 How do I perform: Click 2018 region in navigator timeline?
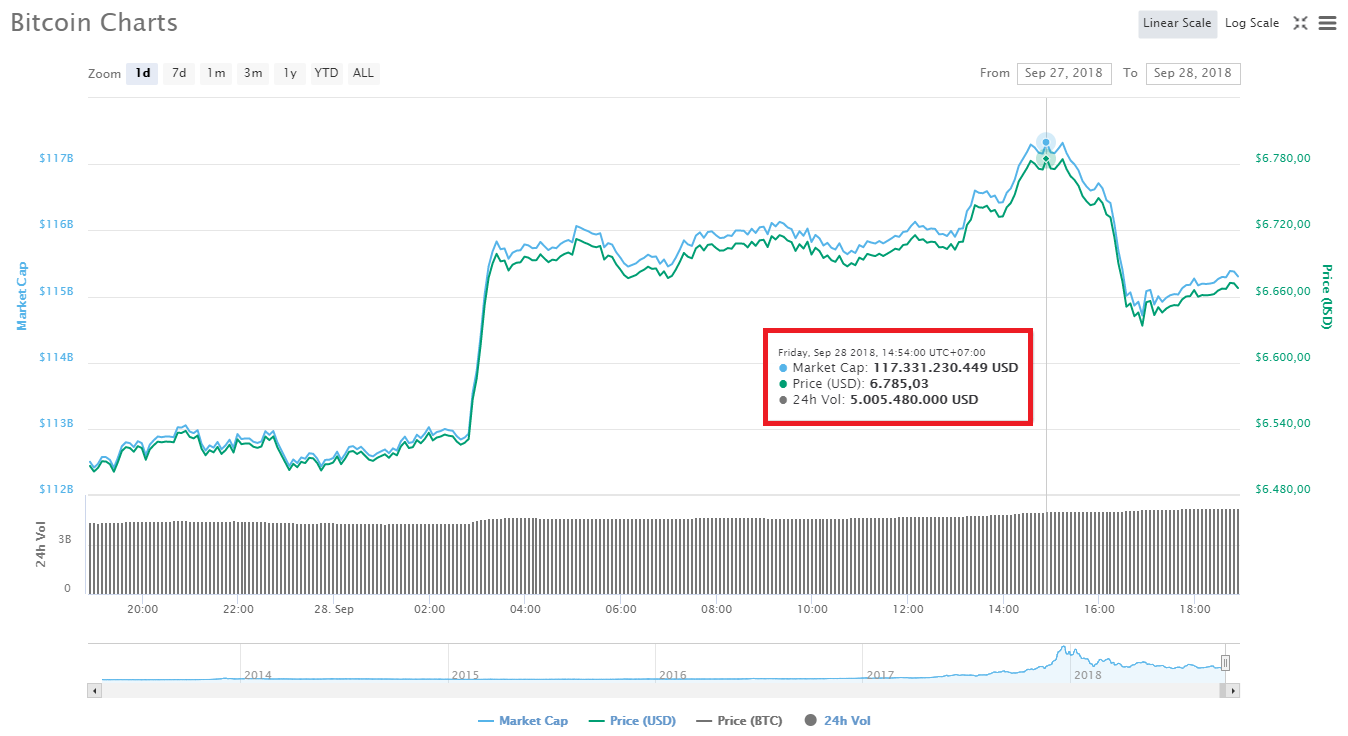tap(1087, 674)
